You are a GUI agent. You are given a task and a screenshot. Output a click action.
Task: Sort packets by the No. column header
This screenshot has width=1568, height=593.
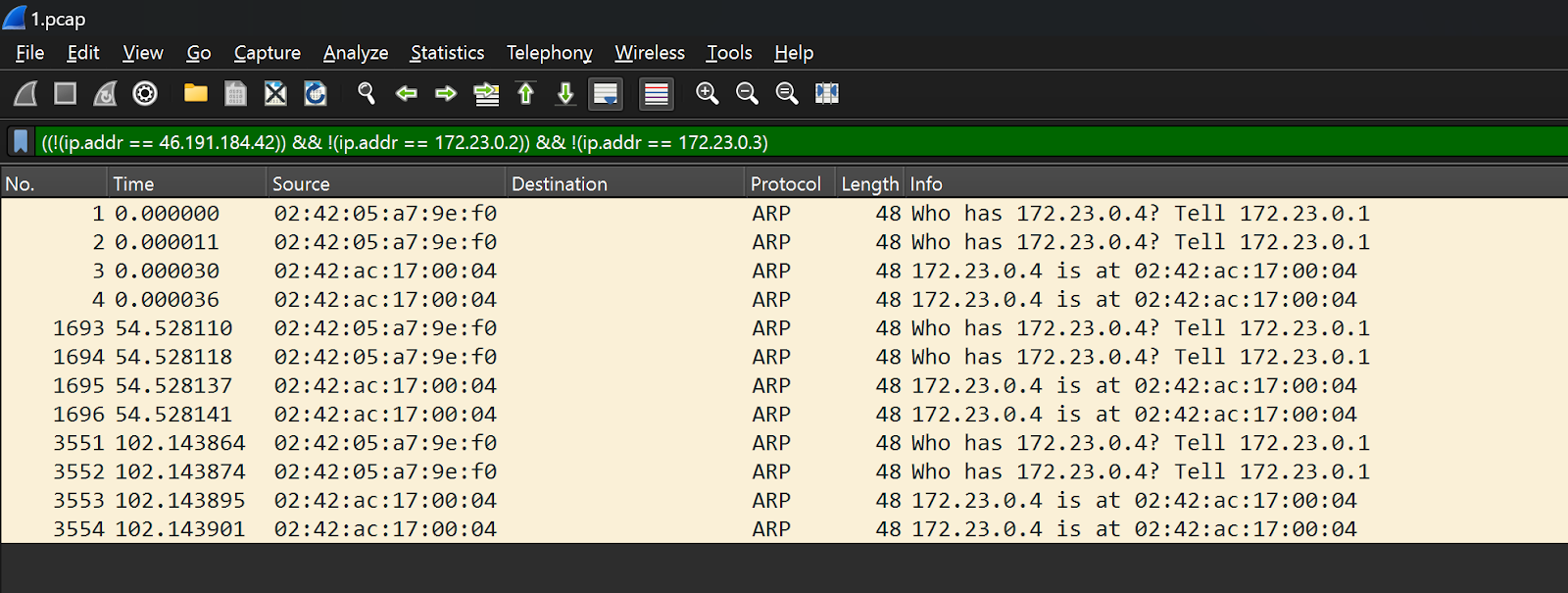click(x=54, y=183)
